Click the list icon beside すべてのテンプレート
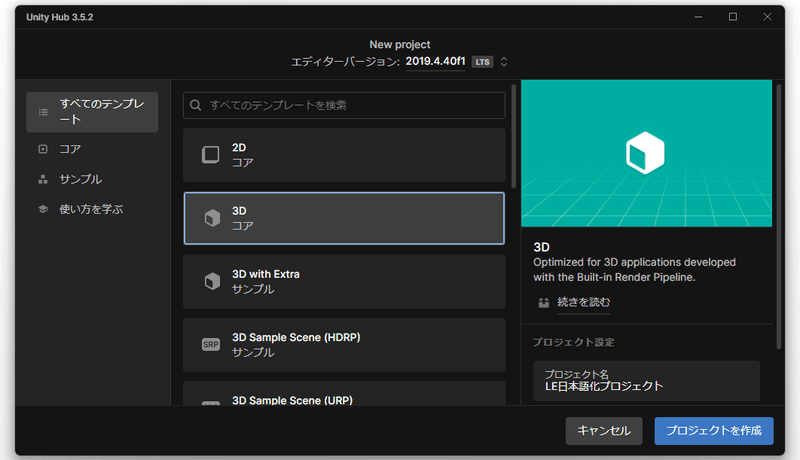The width and height of the screenshot is (800, 460). (x=43, y=112)
